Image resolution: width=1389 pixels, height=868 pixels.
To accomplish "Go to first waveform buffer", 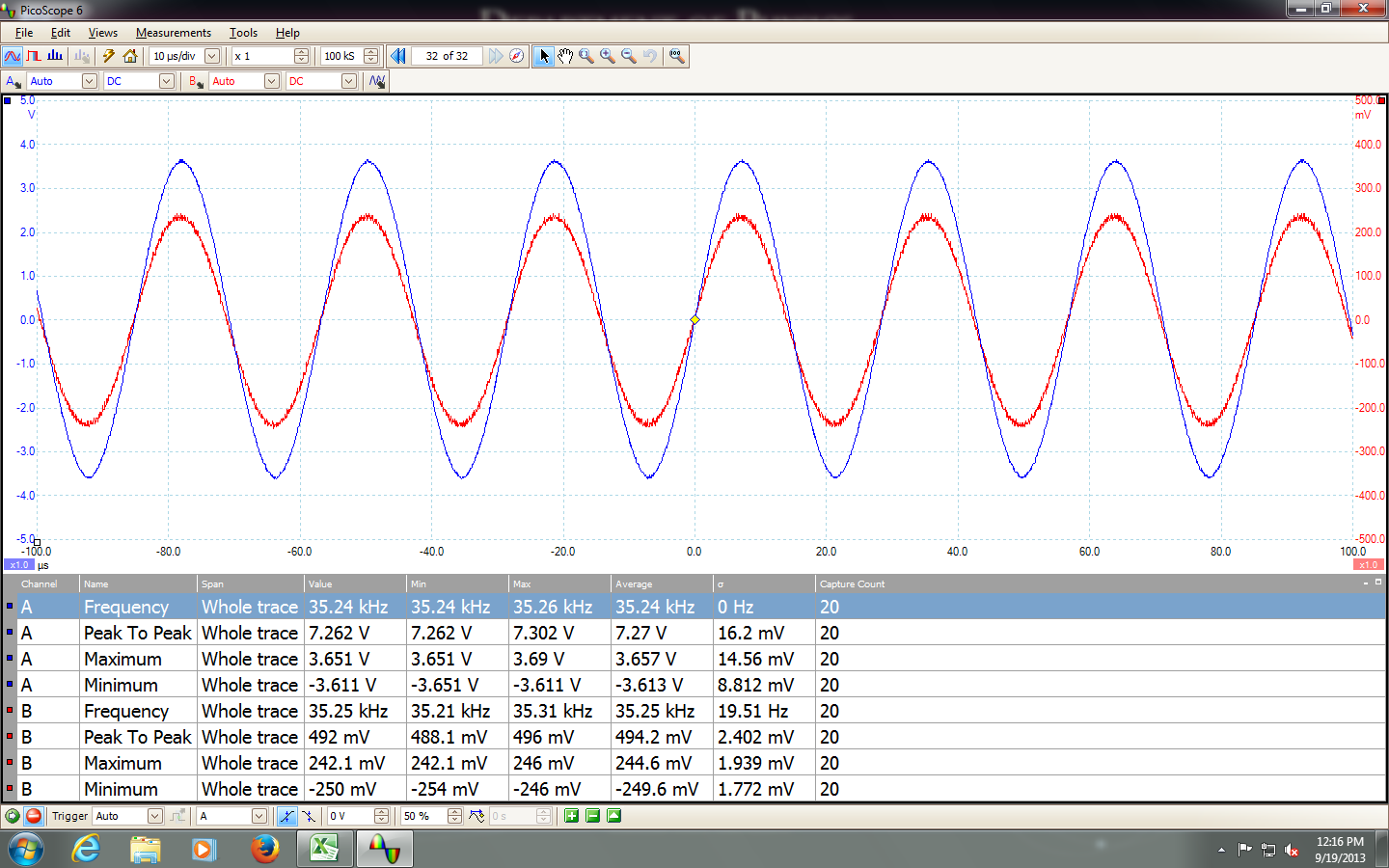I will 397,56.
